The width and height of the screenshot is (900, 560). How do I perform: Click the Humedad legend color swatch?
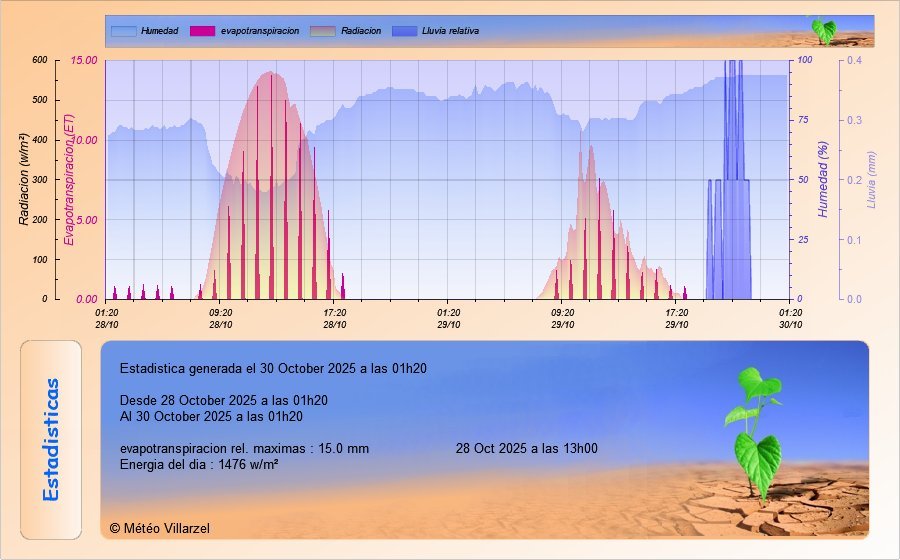point(123,31)
